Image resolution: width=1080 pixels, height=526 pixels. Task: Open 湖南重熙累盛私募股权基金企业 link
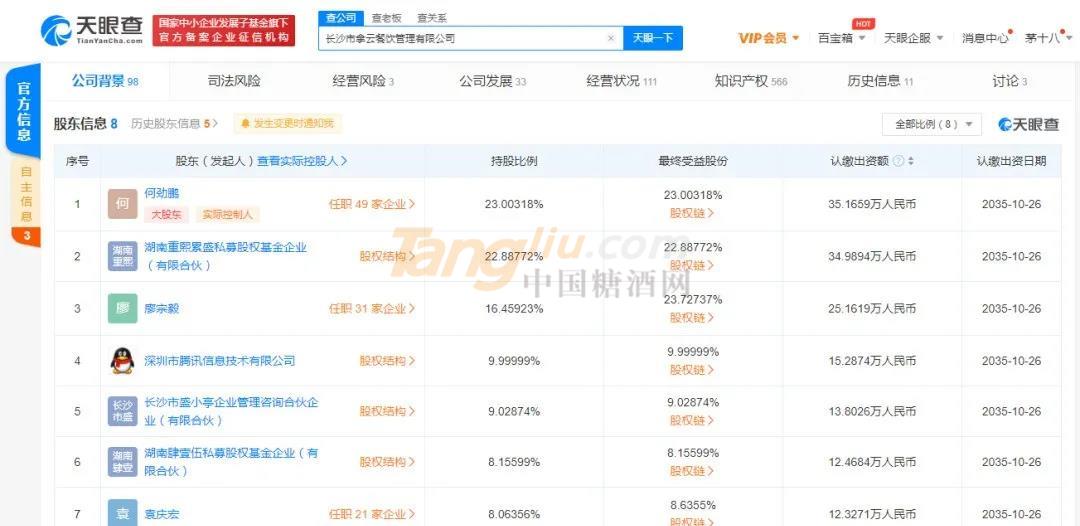[x=225, y=255]
